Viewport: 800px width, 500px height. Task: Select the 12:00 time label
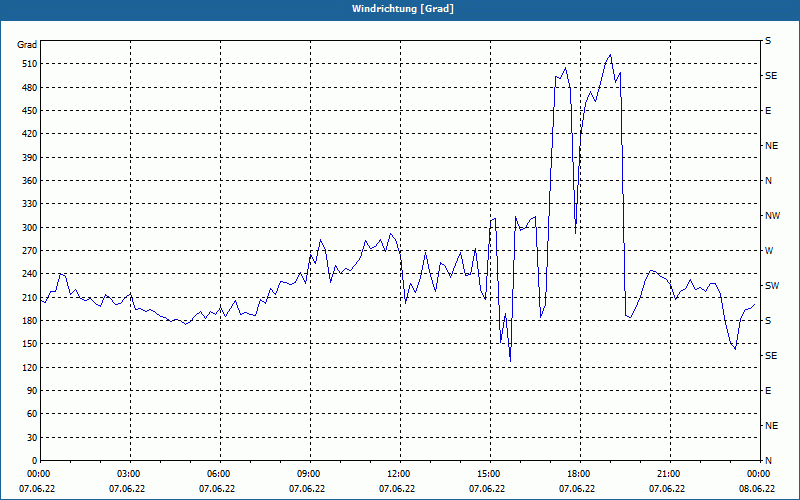click(397, 473)
